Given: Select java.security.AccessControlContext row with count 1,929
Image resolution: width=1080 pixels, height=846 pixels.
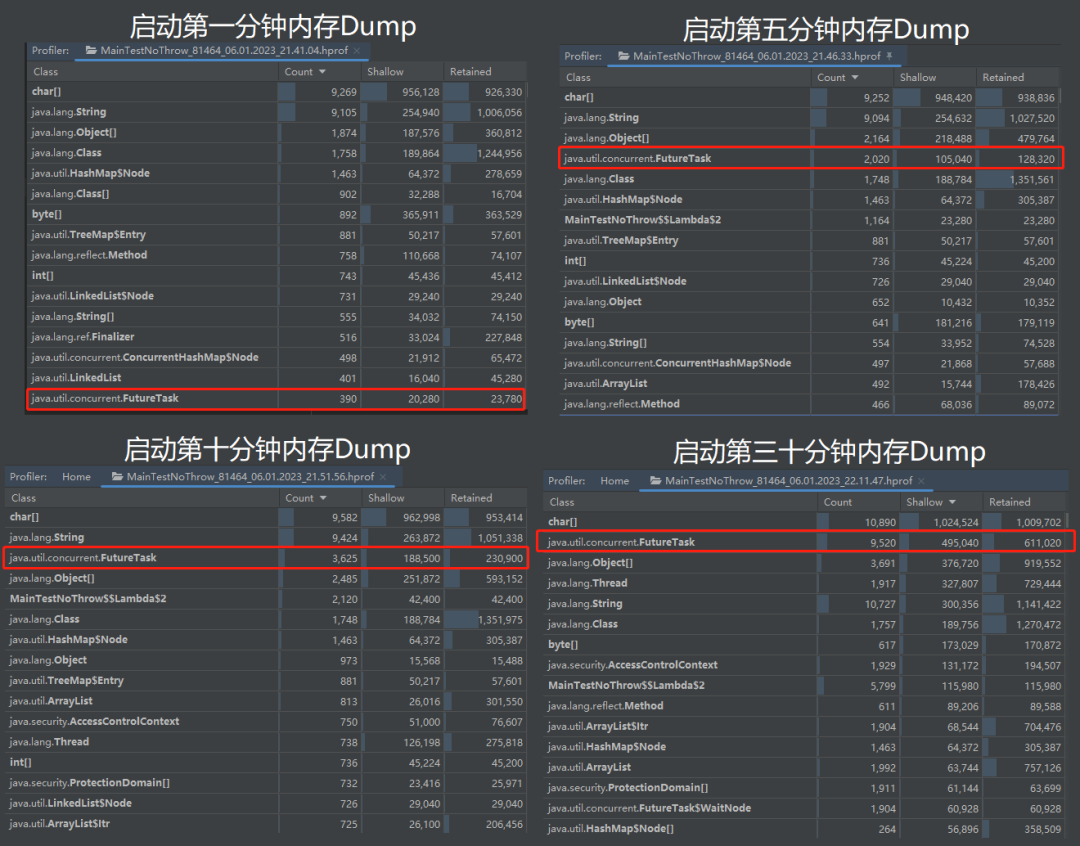Looking at the screenshot, I should click(806, 666).
